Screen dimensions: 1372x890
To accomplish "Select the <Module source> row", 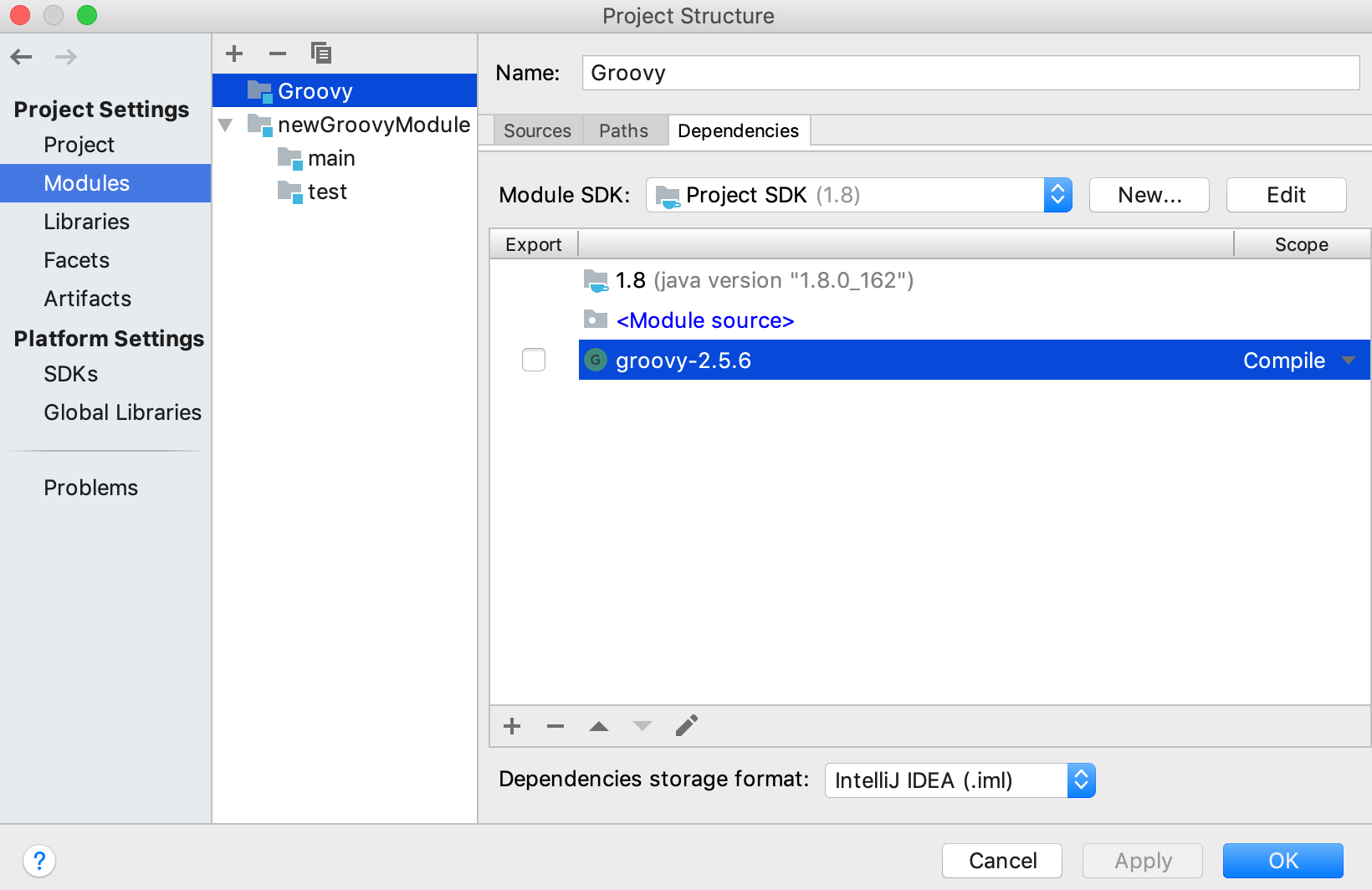I will [x=930, y=320].
